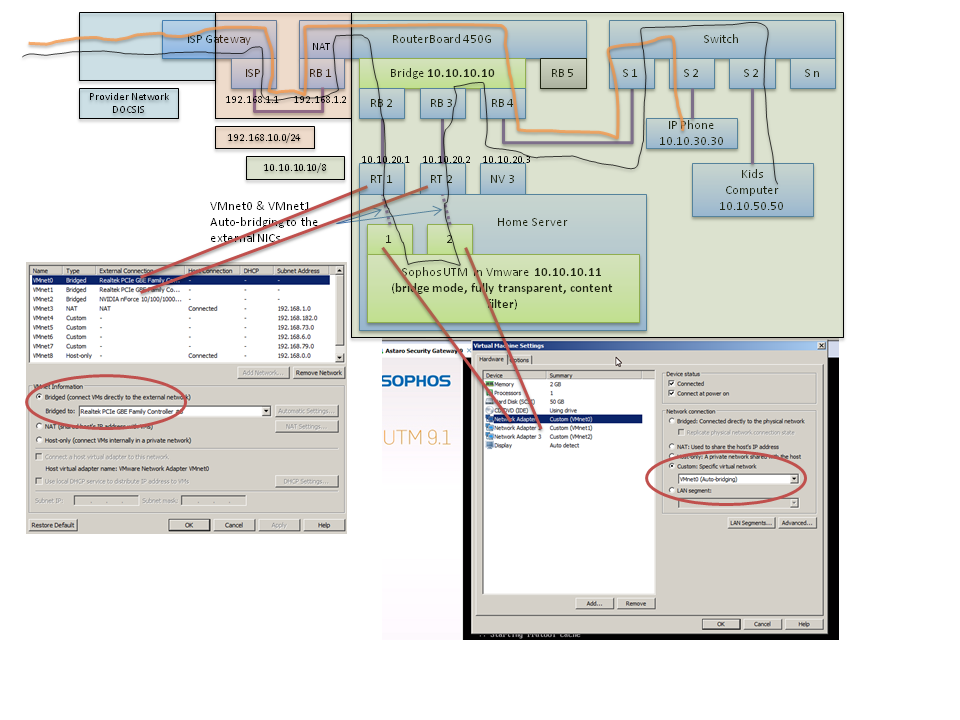Select the VMnet0 Bridged row
The height and width of the screenshot is (720, 960).
(181, 280)
